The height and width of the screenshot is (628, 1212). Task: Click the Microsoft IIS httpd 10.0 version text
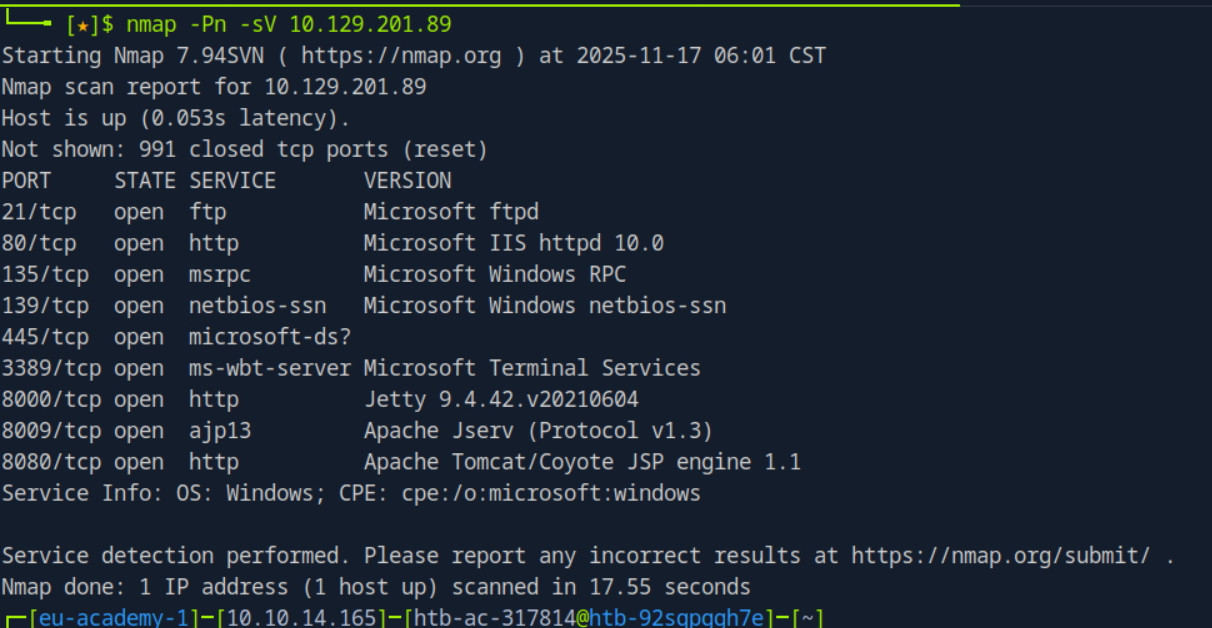(x=513, y=243)
